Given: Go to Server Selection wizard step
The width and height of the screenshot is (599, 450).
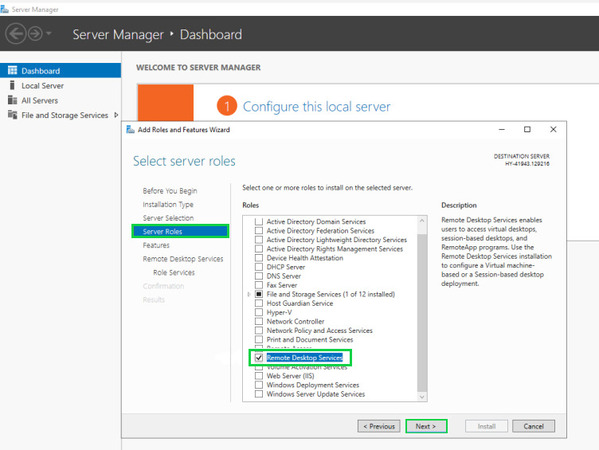Looking at the screenshot, I should coord(168,218).
